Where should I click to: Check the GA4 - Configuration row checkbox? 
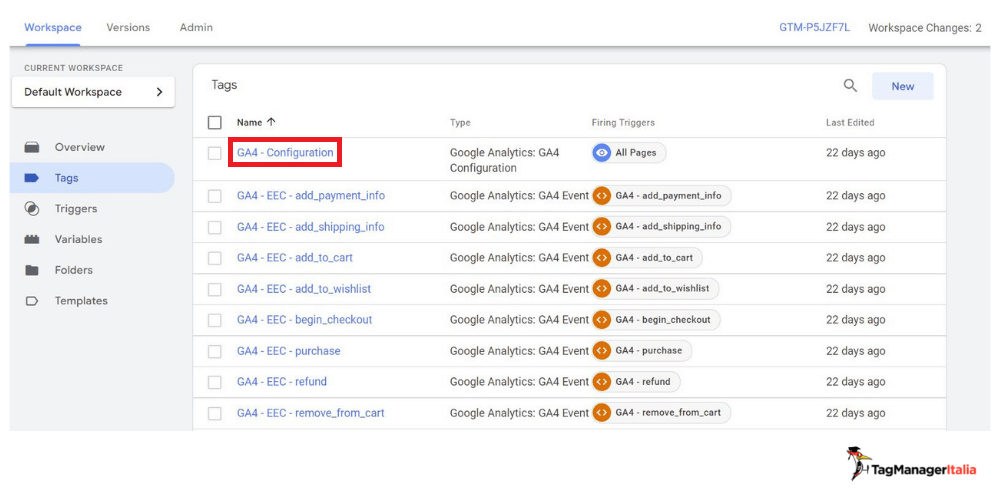click(x=215, y=153)
